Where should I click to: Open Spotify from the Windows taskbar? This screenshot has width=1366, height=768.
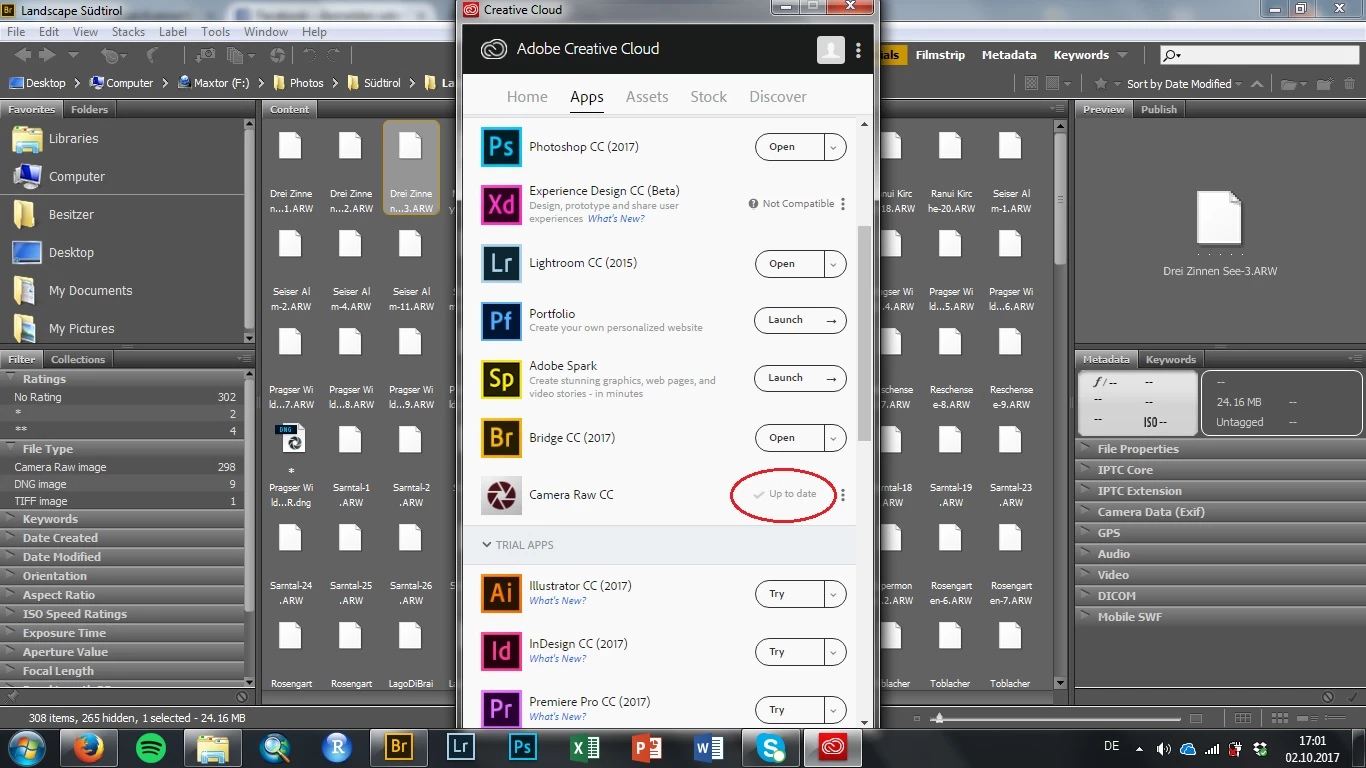coord(151,747)
